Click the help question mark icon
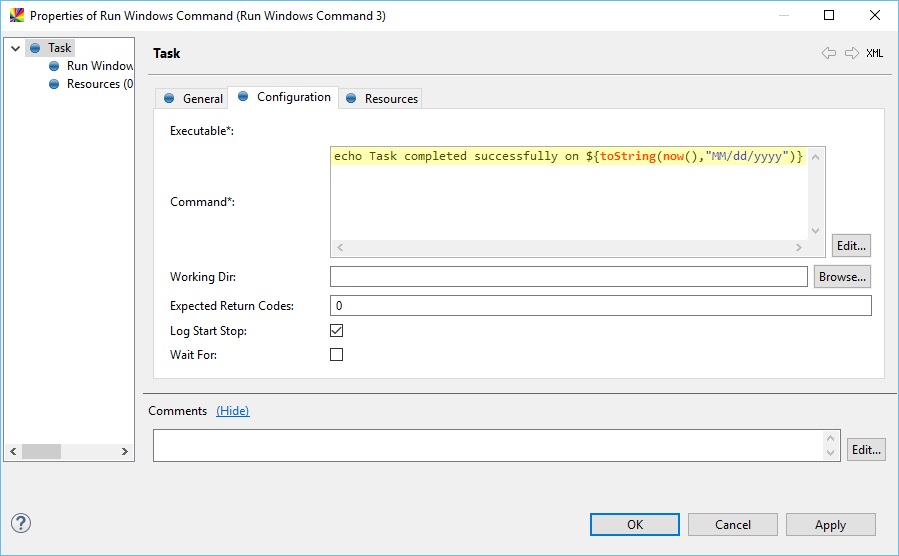The width and height of the screenshot is (899, 556). click(21, 523)
